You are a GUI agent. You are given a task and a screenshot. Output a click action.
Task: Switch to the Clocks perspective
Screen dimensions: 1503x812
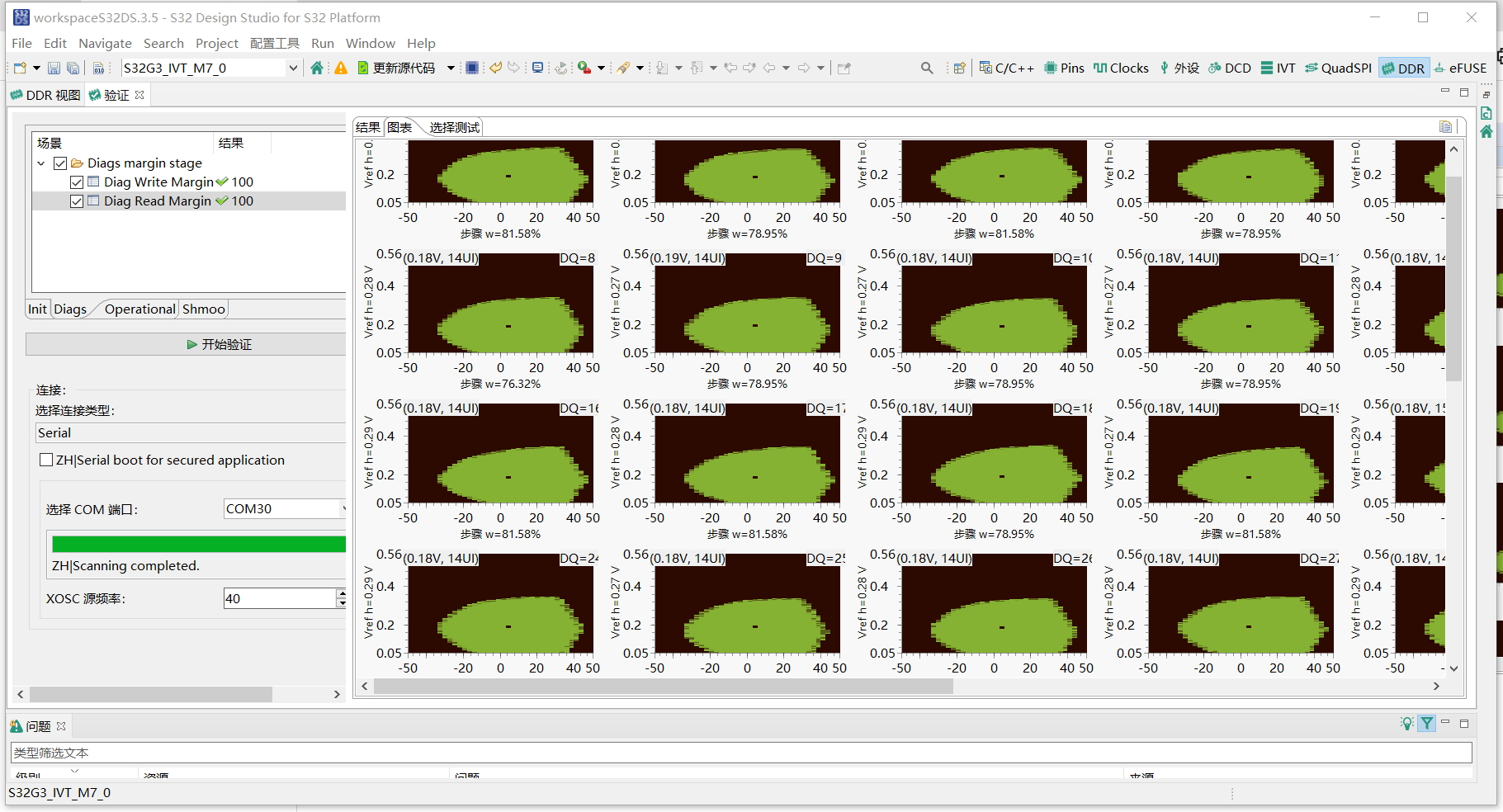1121,68
